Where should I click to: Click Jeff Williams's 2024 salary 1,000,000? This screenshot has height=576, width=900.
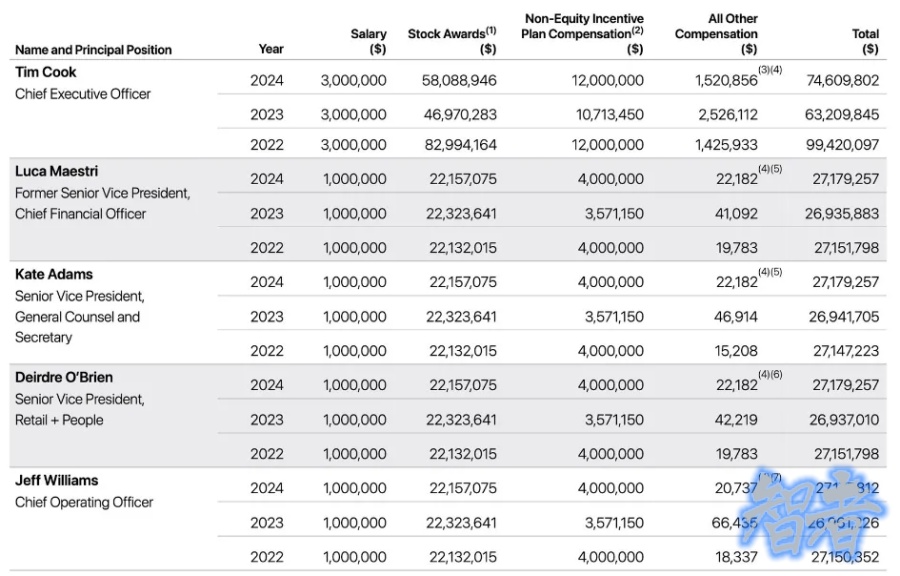click(355, 488)
